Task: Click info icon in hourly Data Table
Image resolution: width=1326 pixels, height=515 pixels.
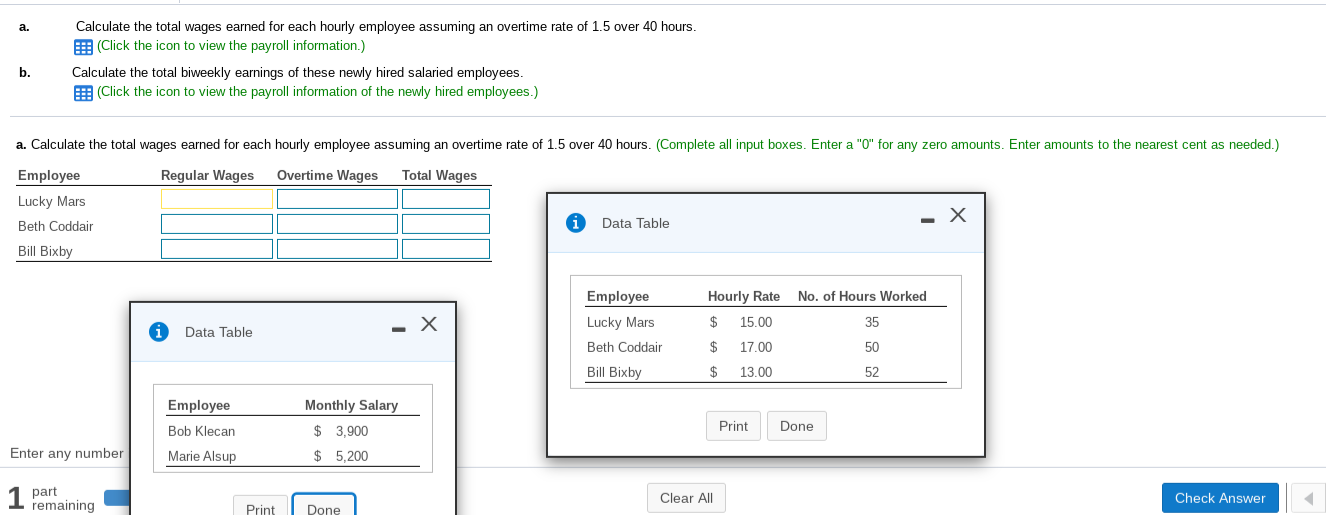Action: 576,223
